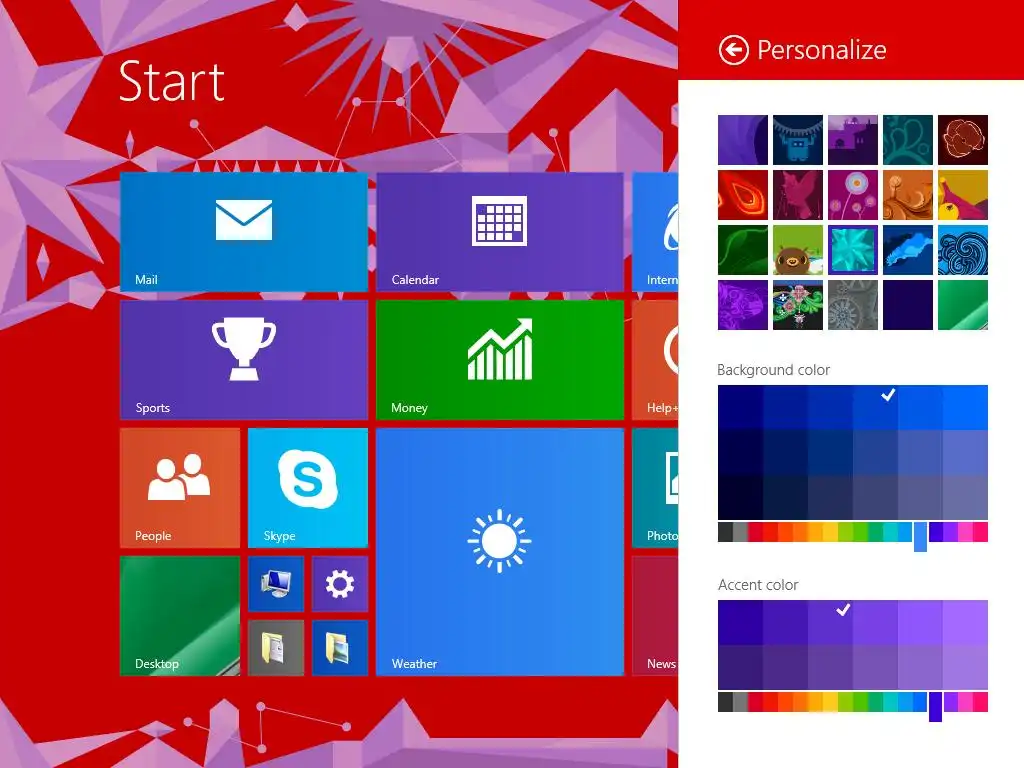1024x768 pixels.
Task: Select the checked purple accent color swatch
Action: (x=830, y=623)
